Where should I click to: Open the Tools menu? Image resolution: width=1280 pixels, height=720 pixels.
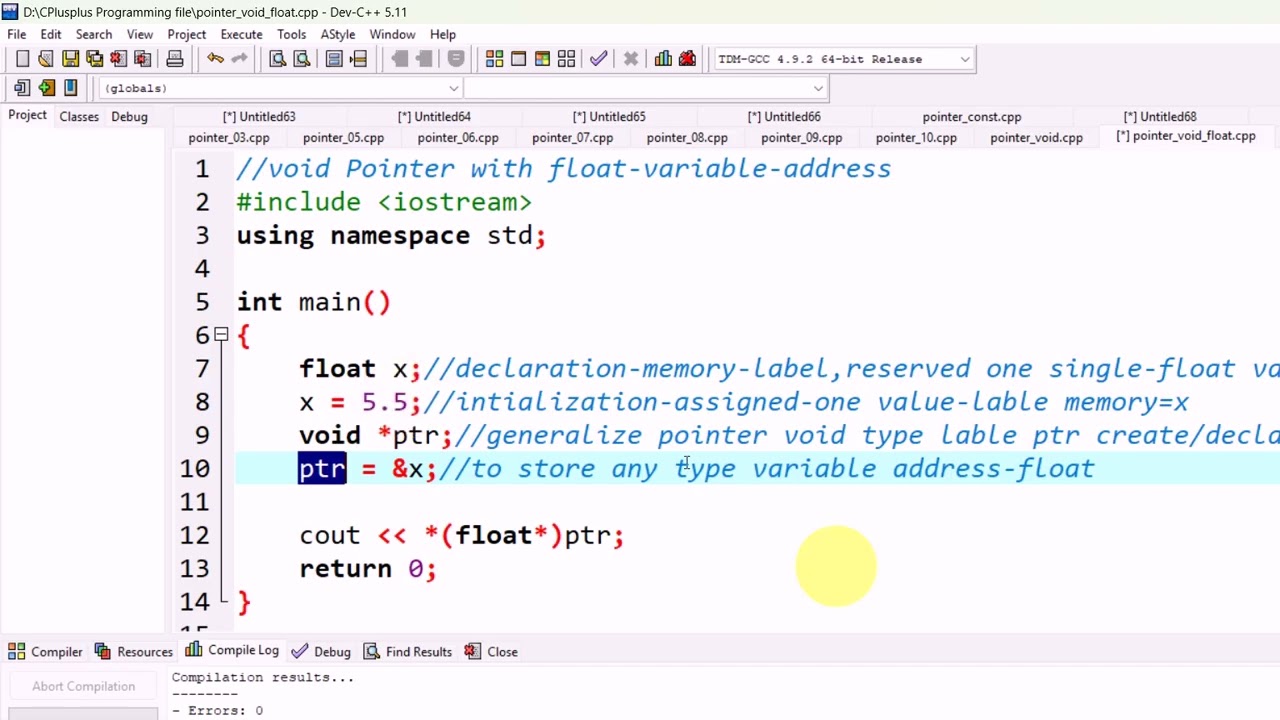point(292,34)
